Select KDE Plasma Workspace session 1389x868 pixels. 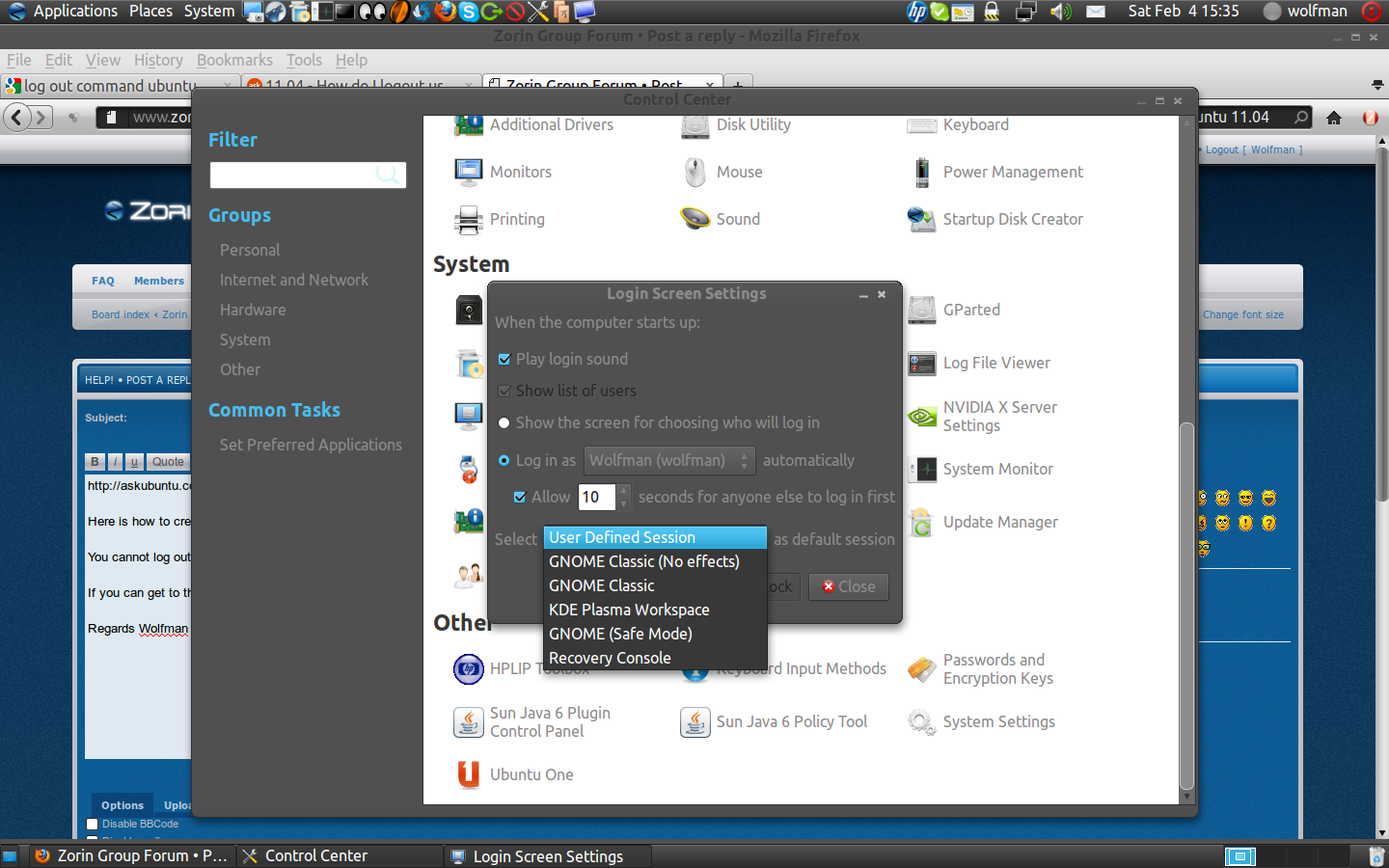pyautogui.click(x=655, y=610)
